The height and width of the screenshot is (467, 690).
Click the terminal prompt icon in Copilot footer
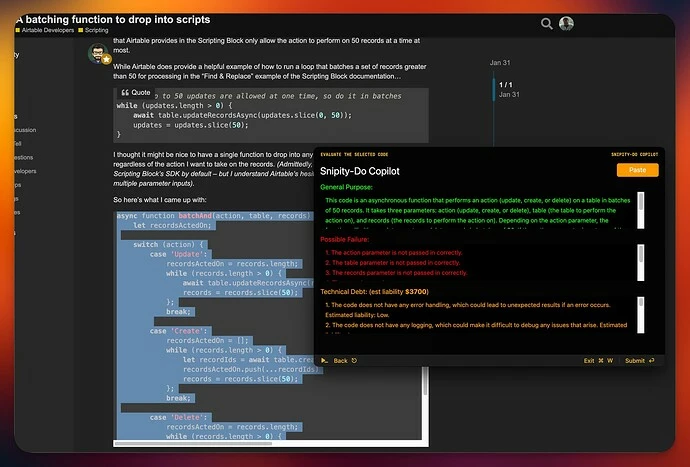324,360
